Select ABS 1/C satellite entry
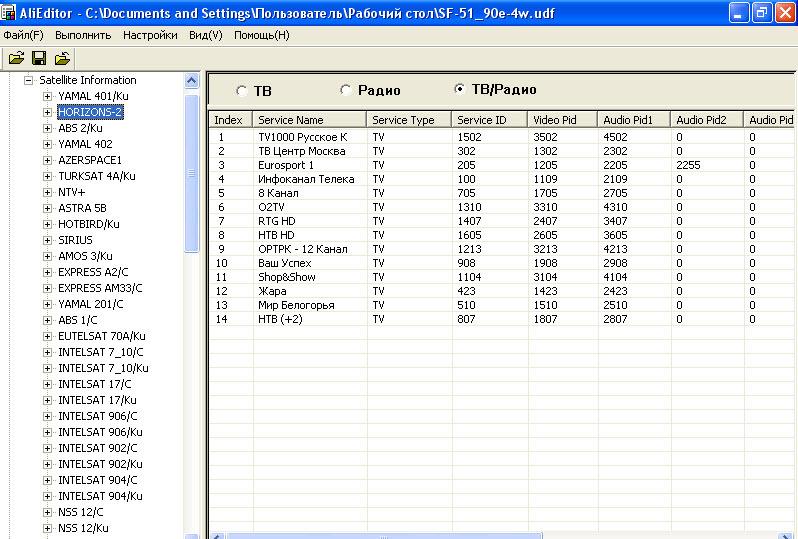Image resolution: width=798 pixels, height=539 pixels. click(x=77, y=320)
